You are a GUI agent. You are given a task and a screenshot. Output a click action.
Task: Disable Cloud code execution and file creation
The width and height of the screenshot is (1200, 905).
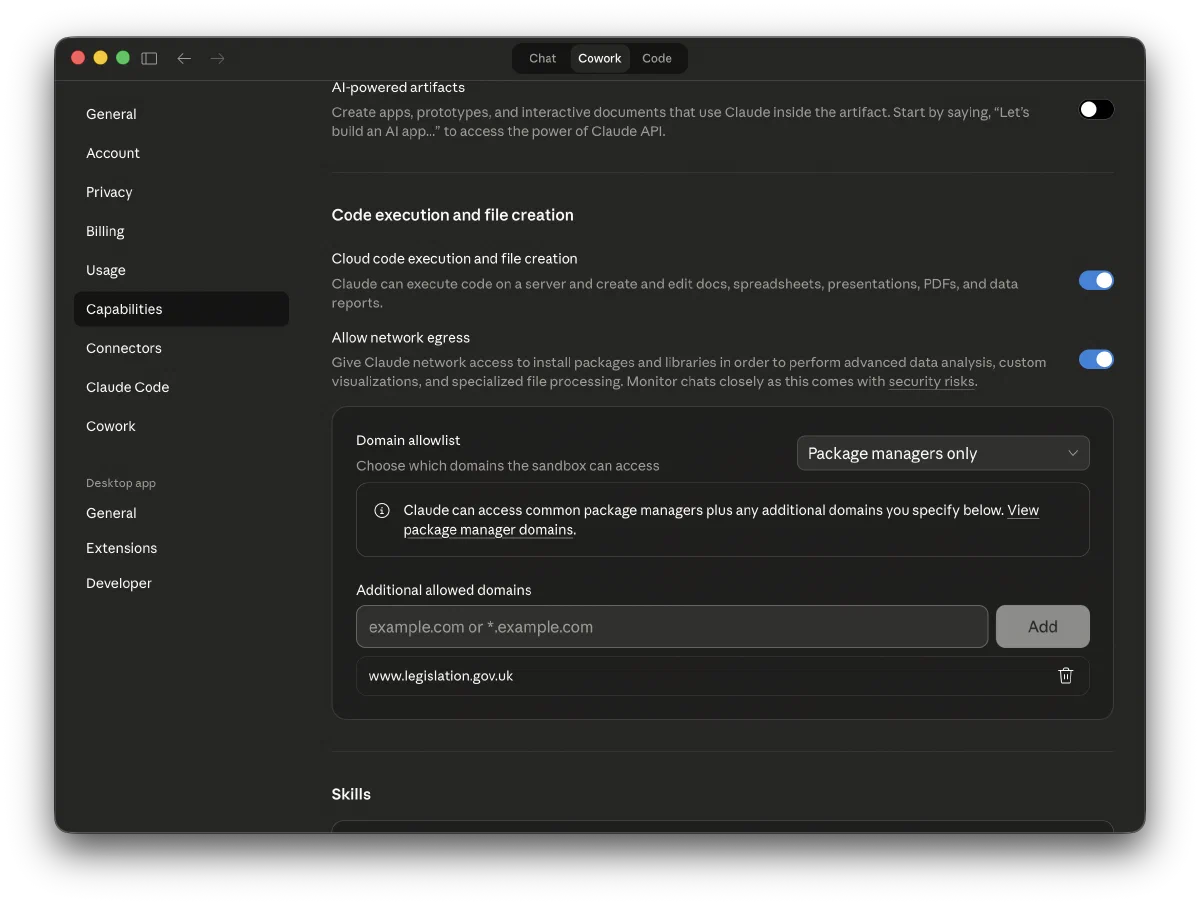[x=1095, y=281]
